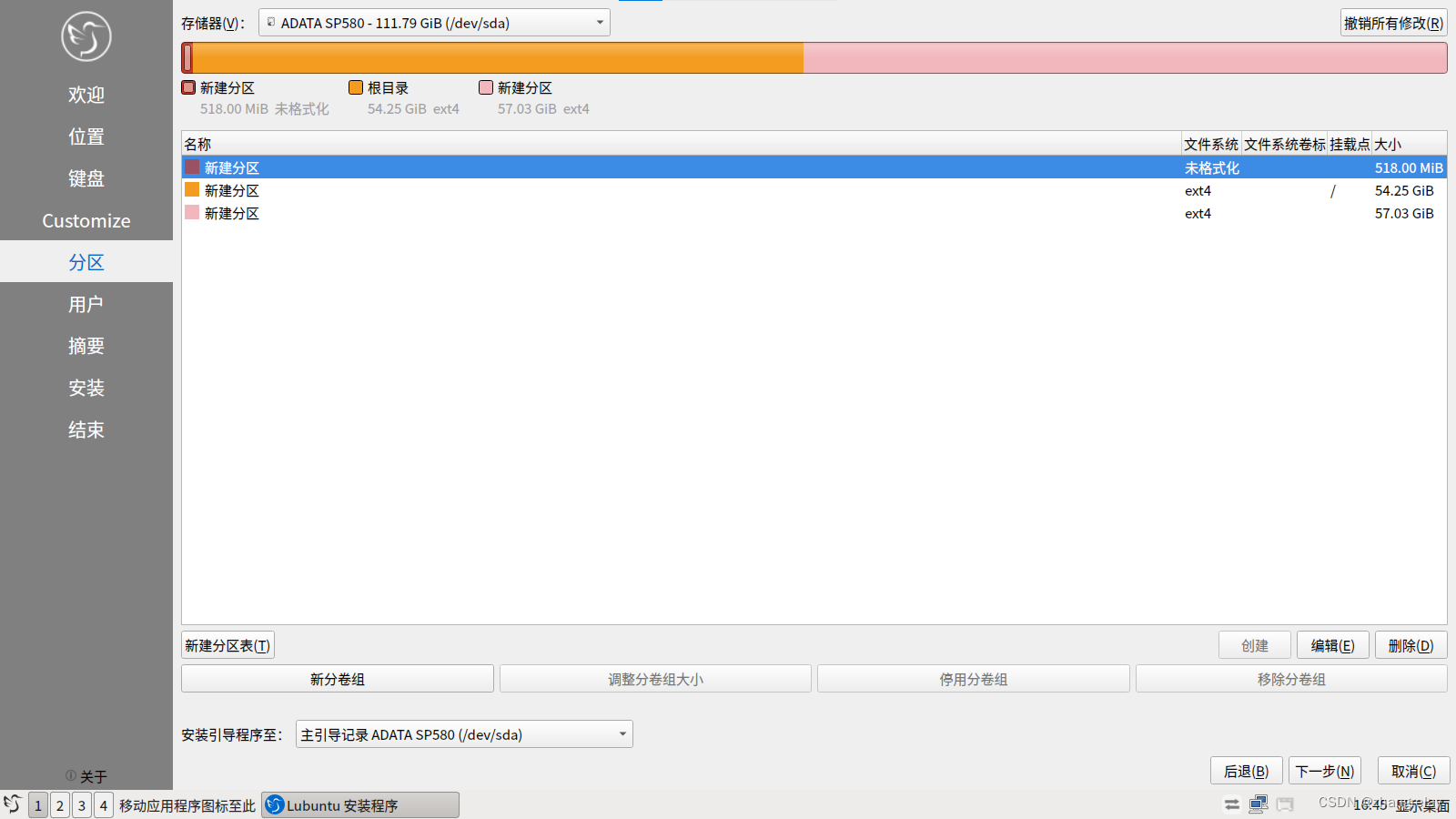Click the removable media tray icon
This screenshot has width=1456, height=819.
(1285, 804)
